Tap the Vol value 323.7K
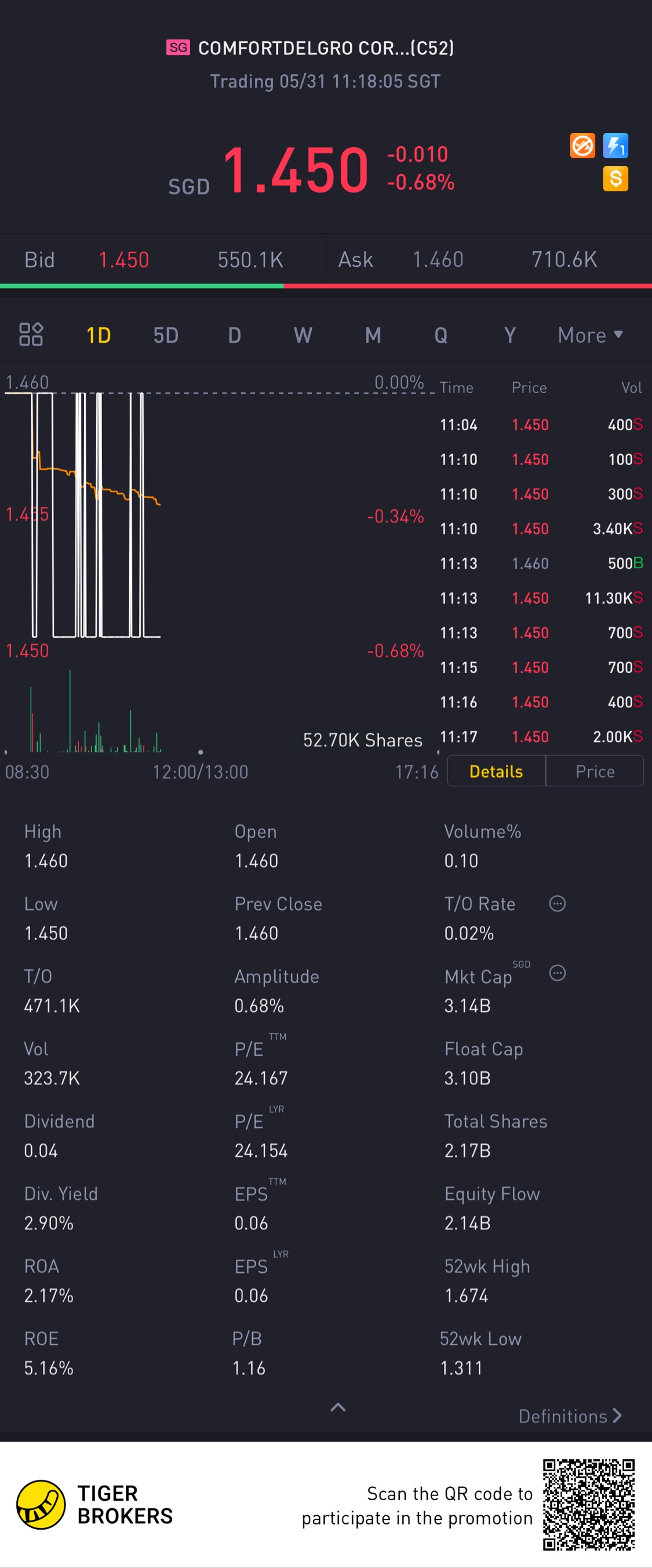The image size is (652, 1568). point(52,1078)
